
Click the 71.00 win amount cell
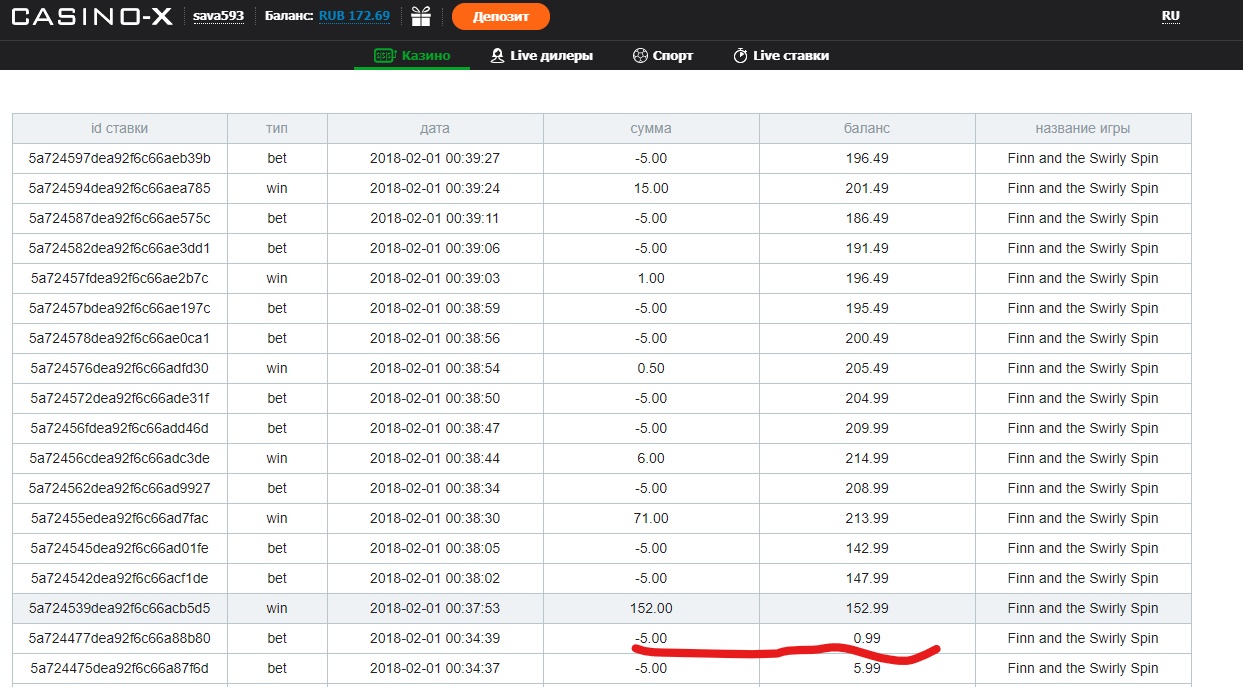coord(651,518)
